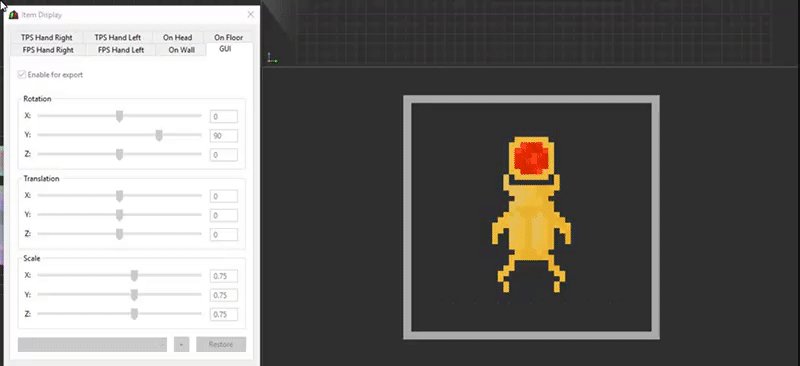Viewport: 800px width, 366px height.
Task: Click the Restore button
Action: click(x=221, y=345)
